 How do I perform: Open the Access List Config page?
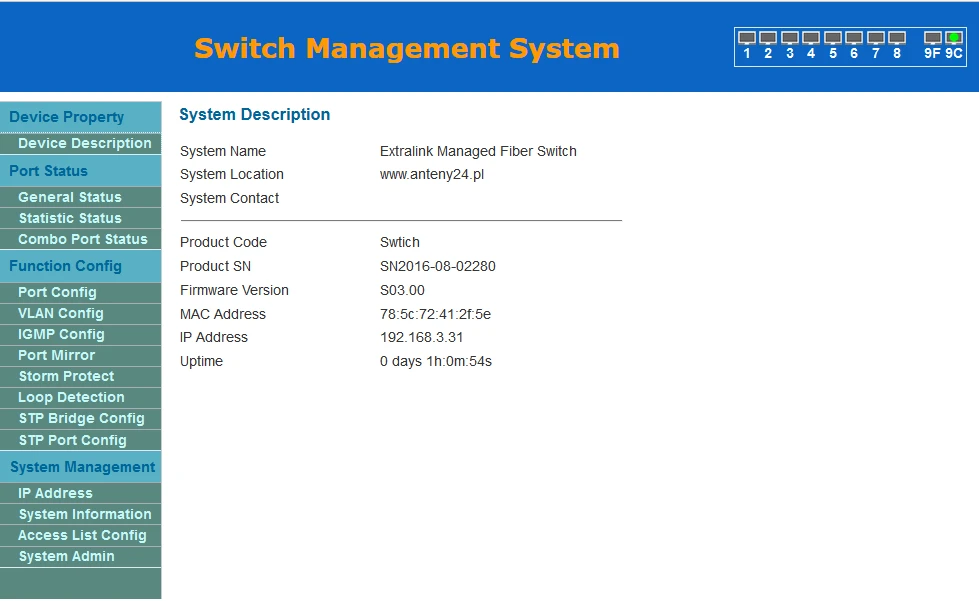pyautogui.click(x=82, y=535)
